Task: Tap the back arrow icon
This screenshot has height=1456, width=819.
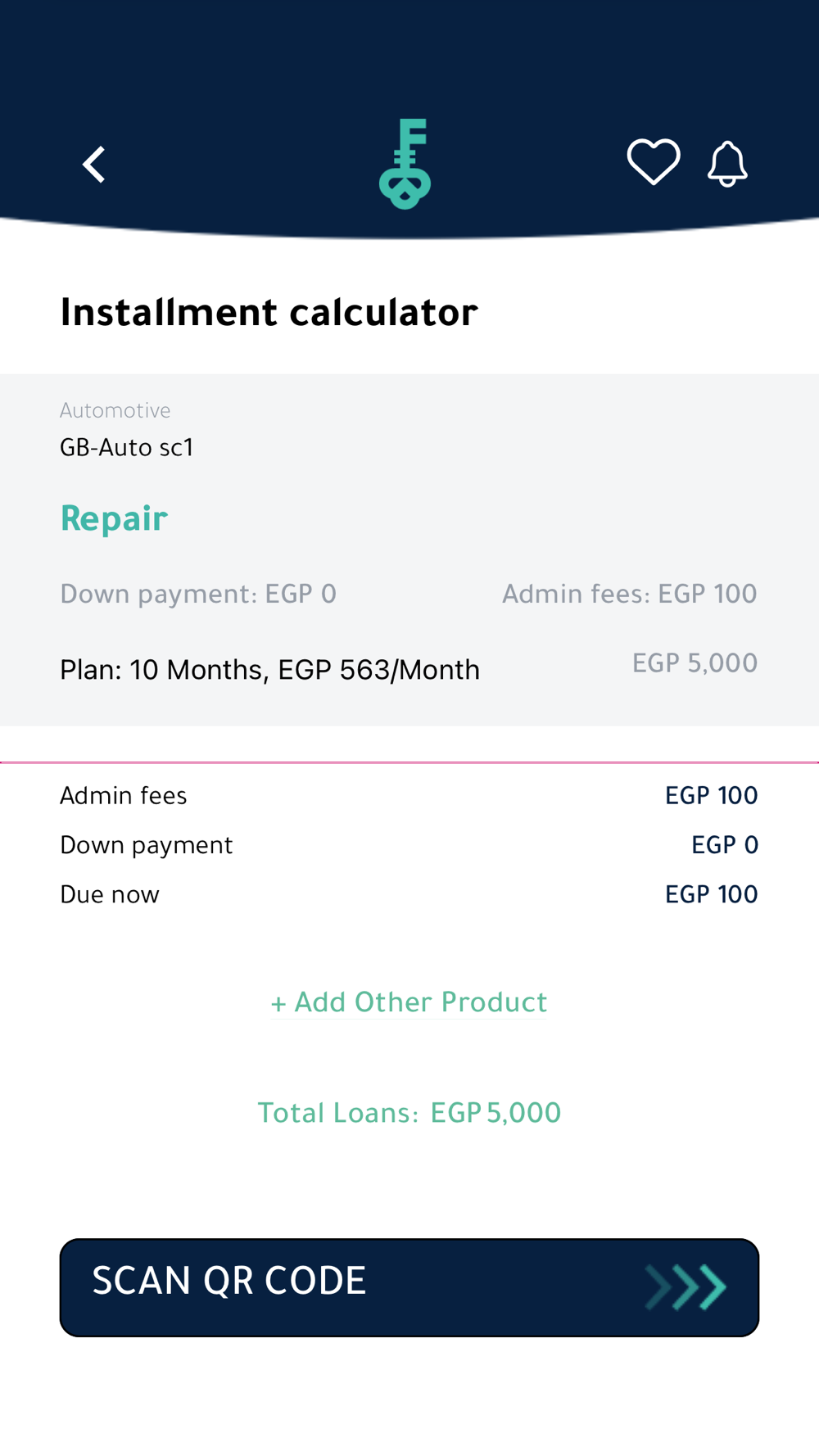Action: coord(95,165)
